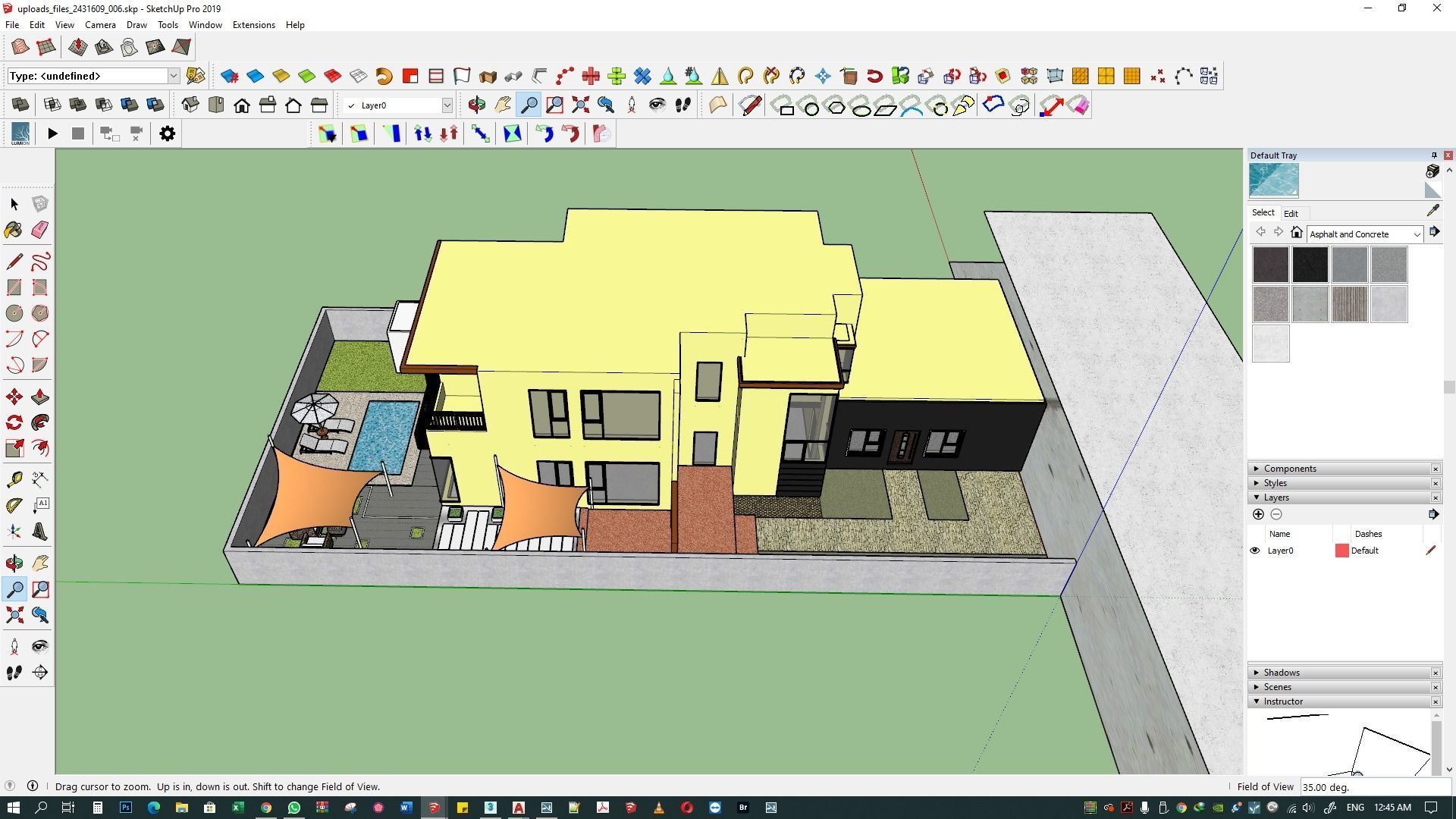The height and width of the screenshot is (819, 1456).
Task: Open the Extensions menu
Action: coord(253,25)
